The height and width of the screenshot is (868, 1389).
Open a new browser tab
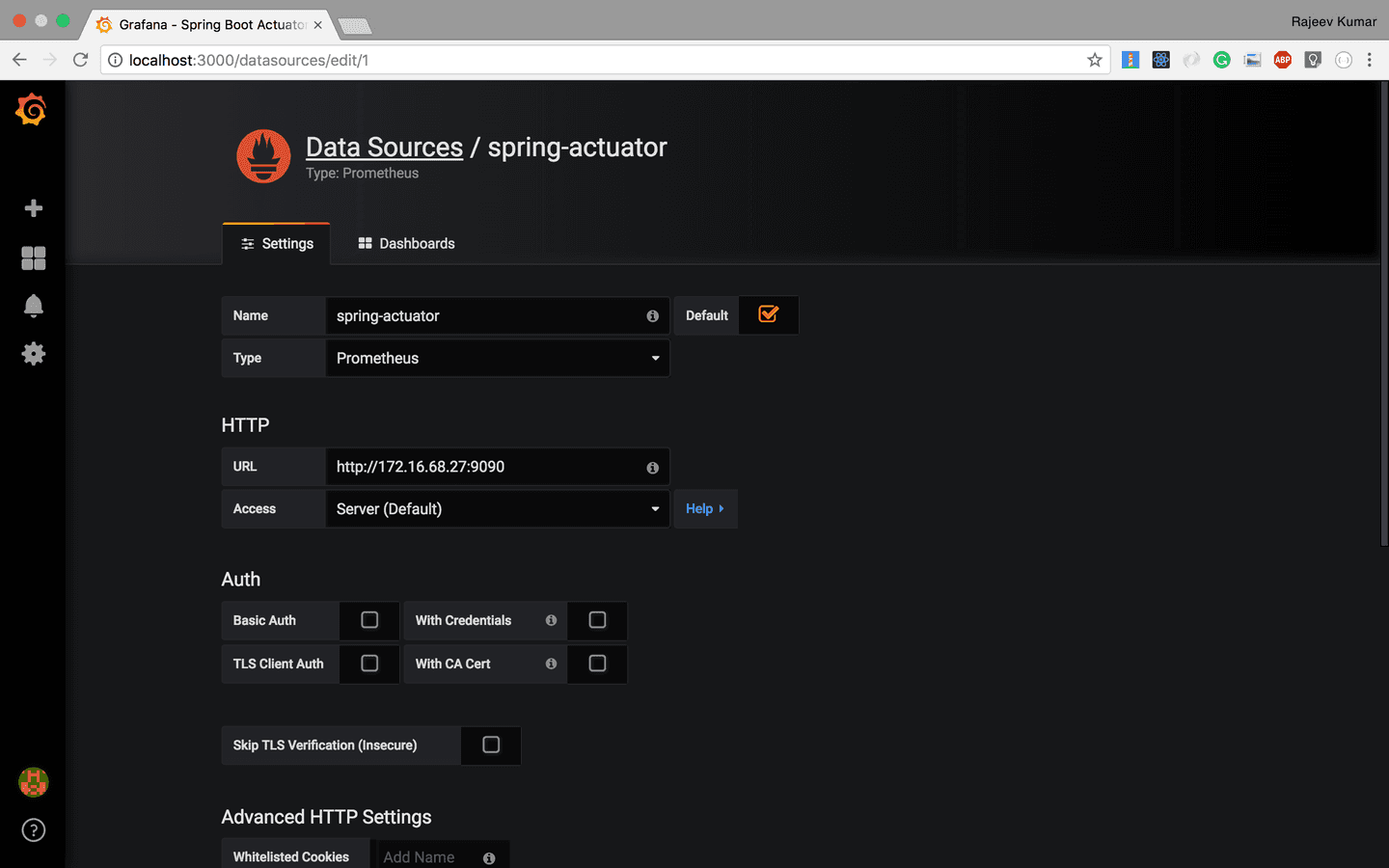pos(354,26)
